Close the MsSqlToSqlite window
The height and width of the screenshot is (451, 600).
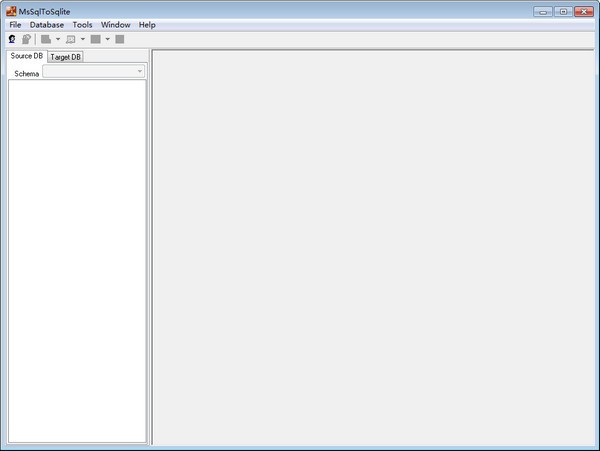584,11
